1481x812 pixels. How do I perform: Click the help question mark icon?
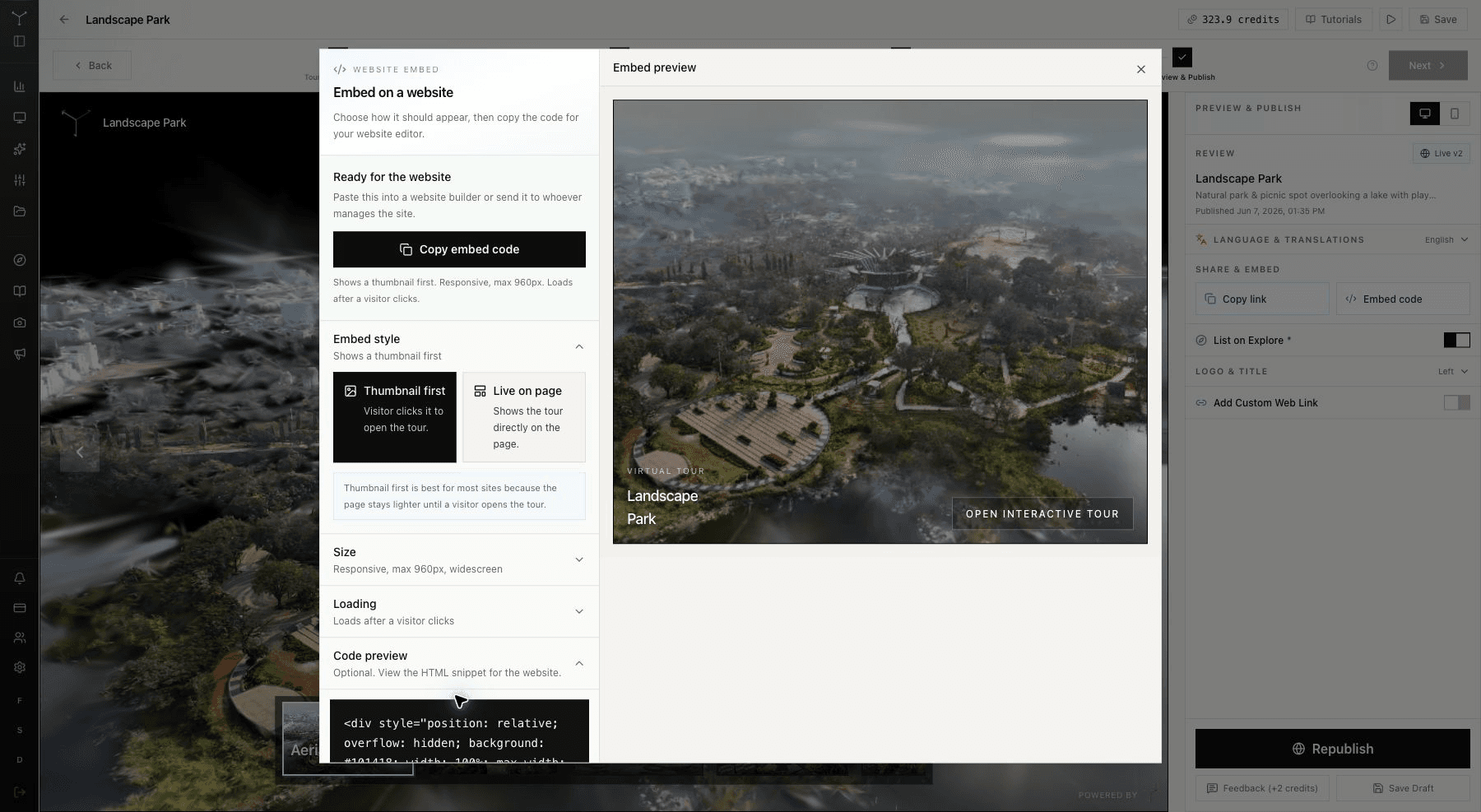[x=1372, y=66]
